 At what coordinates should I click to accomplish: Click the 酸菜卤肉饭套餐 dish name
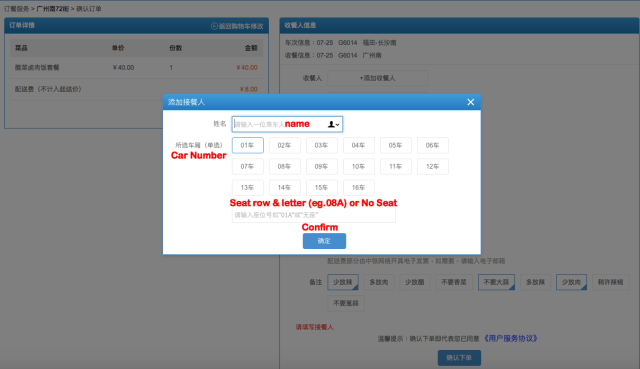click(37, 67)
